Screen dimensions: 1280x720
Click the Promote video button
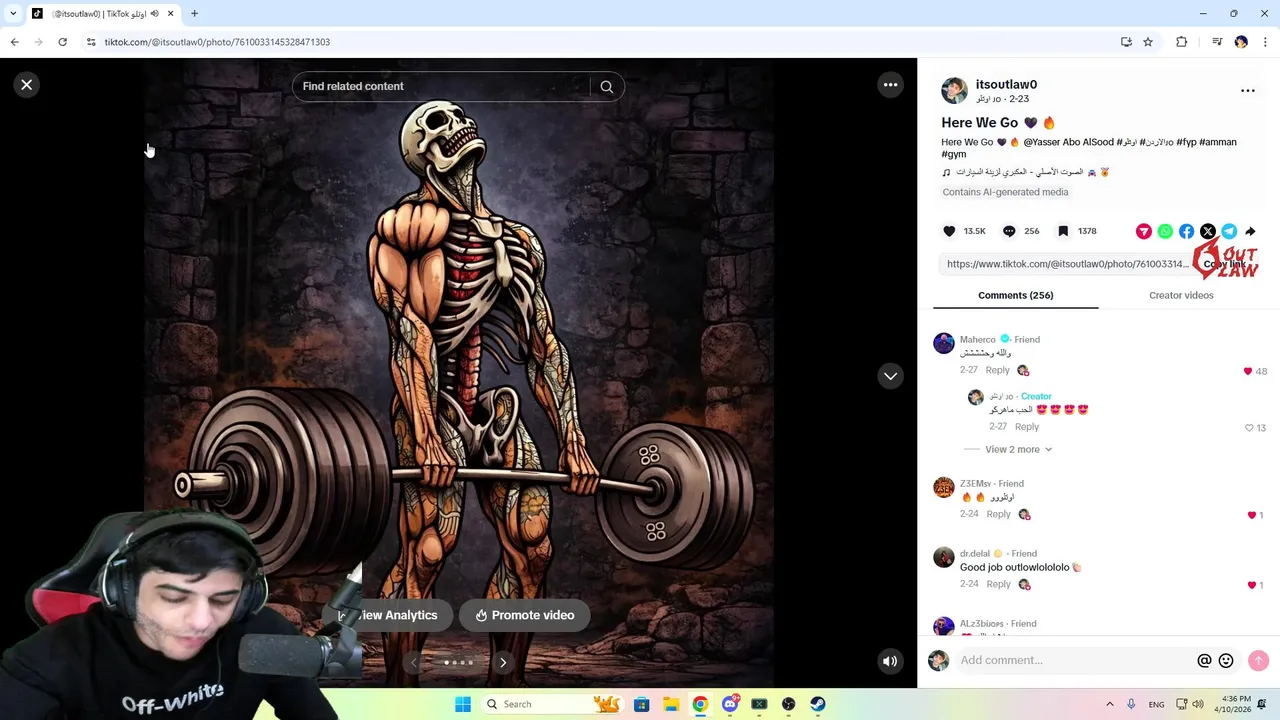pyautogui.click(x=524, y=615)
